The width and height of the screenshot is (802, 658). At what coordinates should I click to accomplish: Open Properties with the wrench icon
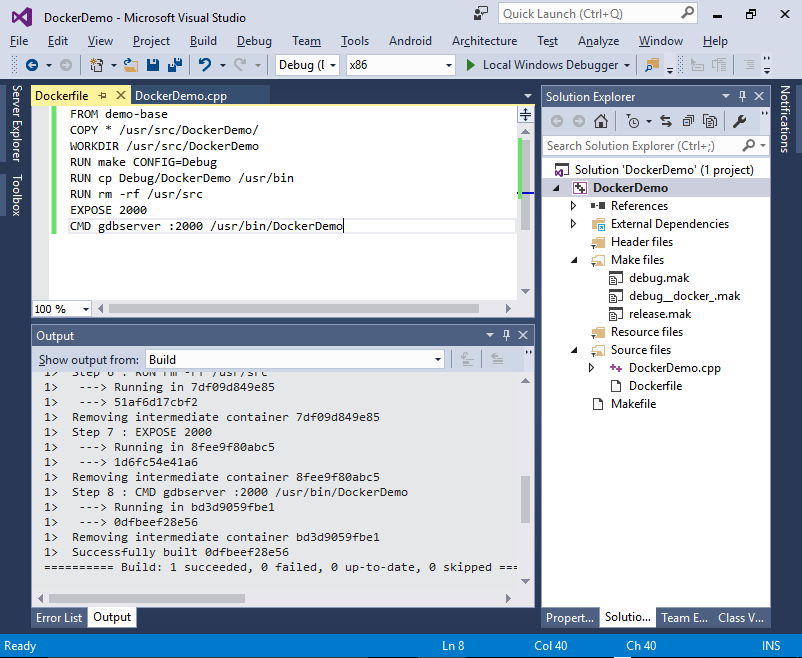[x=739, y=121]
